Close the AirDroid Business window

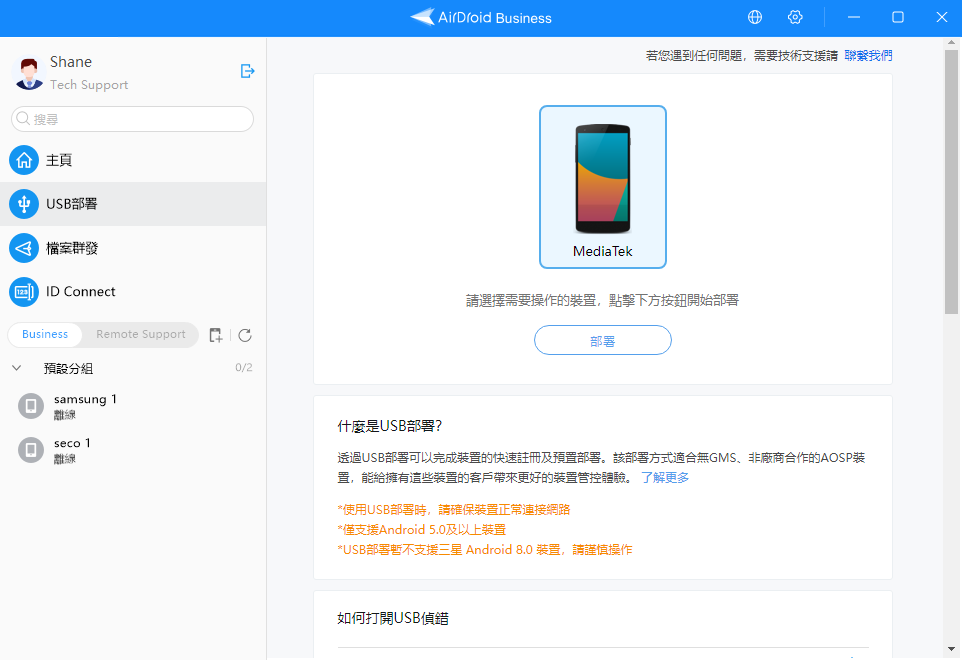pyautogui.click(x=942, y=17)
